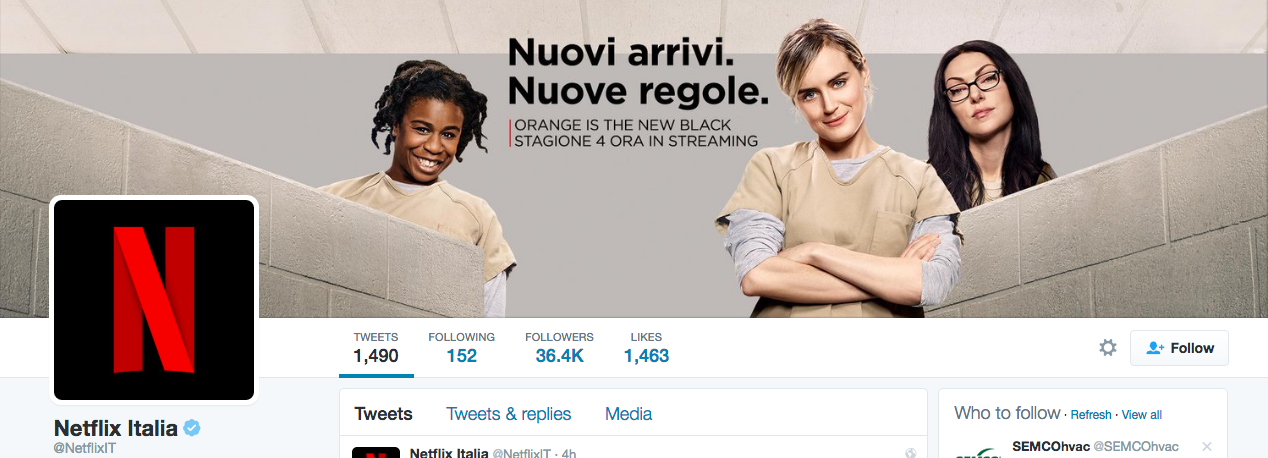Switch to Tweets & replies tab
The height and width of the screenshot is (458, 1268).
click(x=509, y=414)
